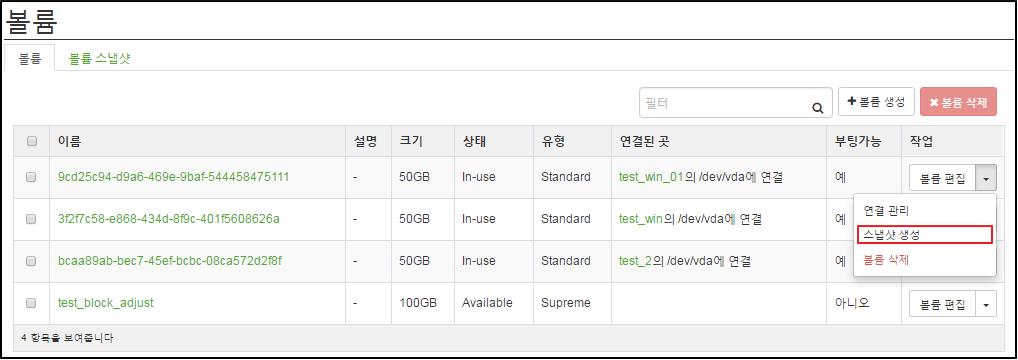Screen dimensions: 1018x360
Task: Click 볼륨 편집 button in first row
Action: pos(943,177)
